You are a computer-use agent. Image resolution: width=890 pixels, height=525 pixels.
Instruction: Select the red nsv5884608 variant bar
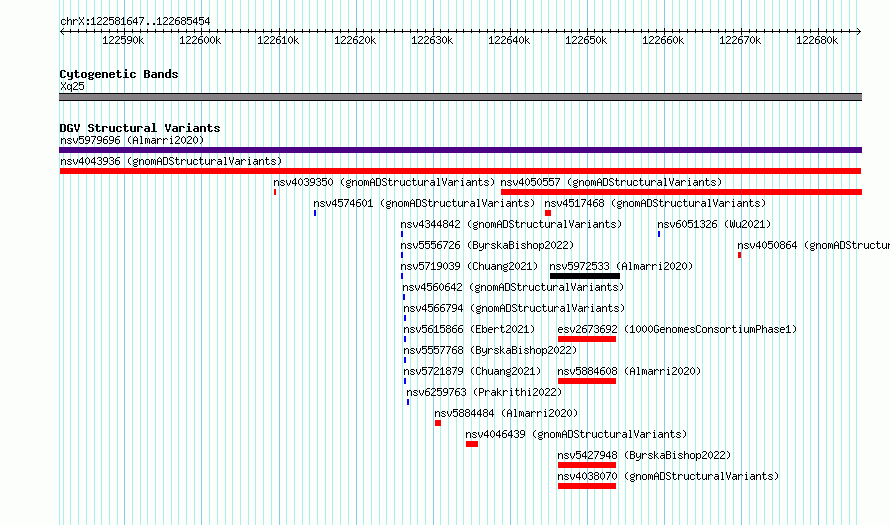click(587, 381)
